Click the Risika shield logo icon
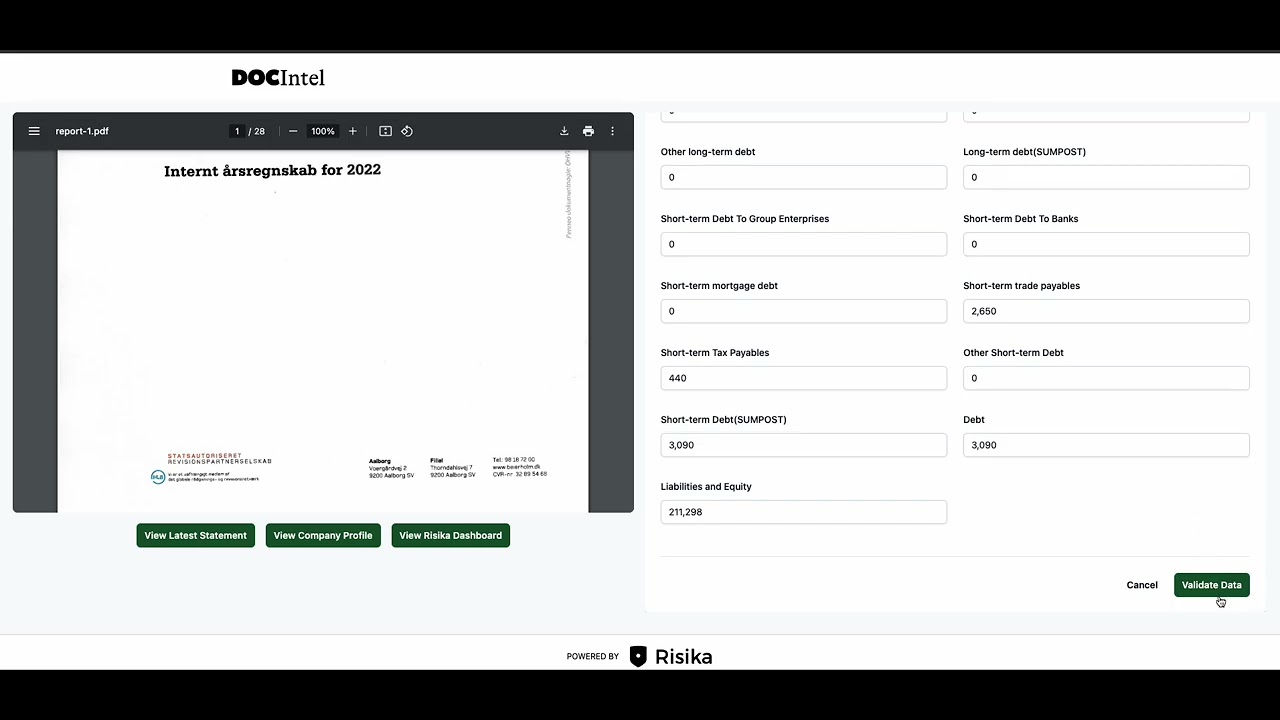 click(x=638, y=657)
